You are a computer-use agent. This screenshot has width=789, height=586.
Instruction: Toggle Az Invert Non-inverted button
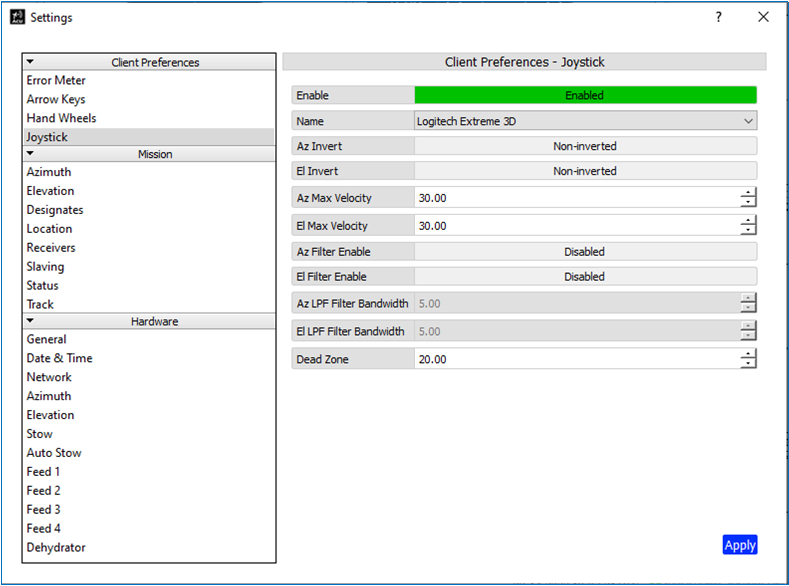[585, 146]
